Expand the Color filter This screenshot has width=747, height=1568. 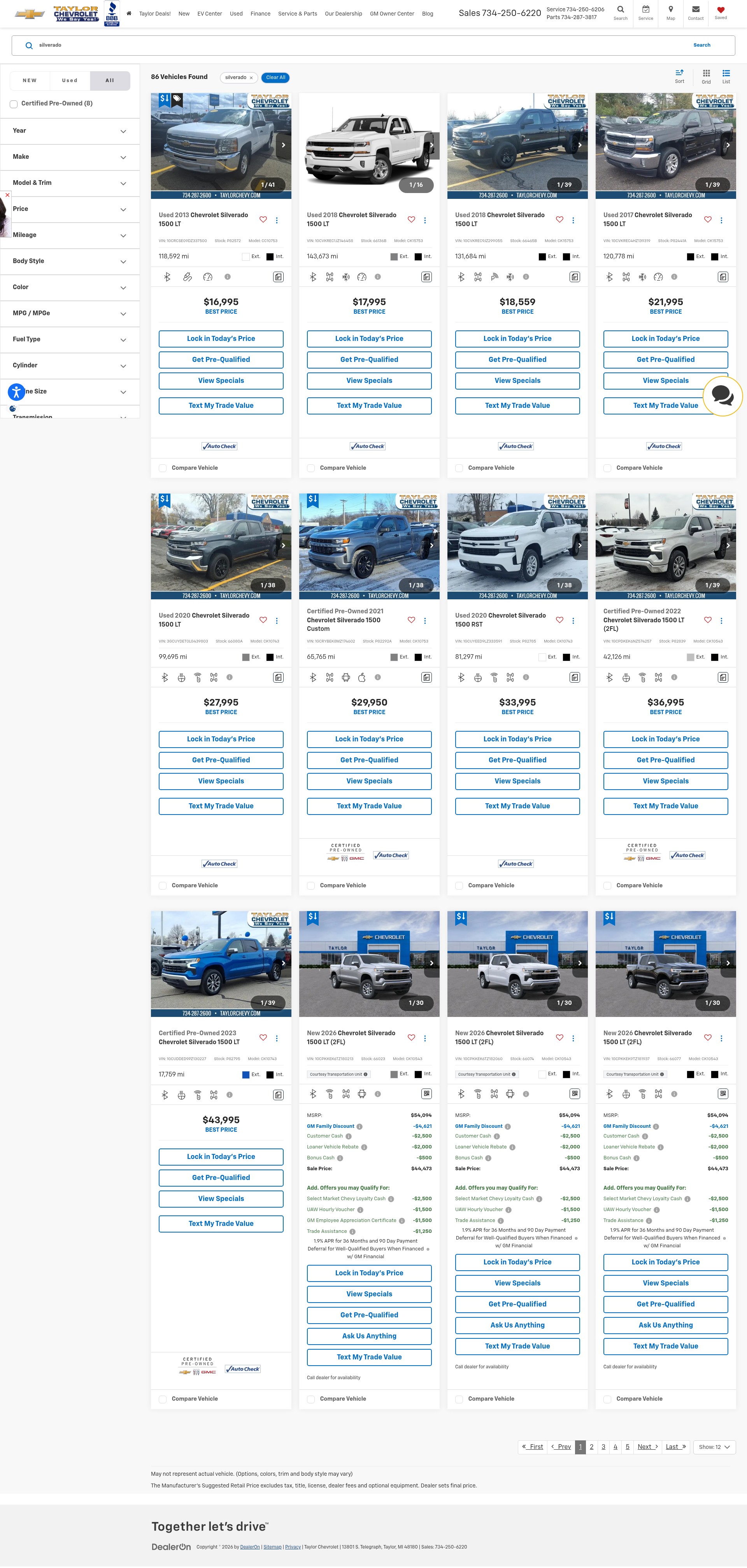[70, 287]
